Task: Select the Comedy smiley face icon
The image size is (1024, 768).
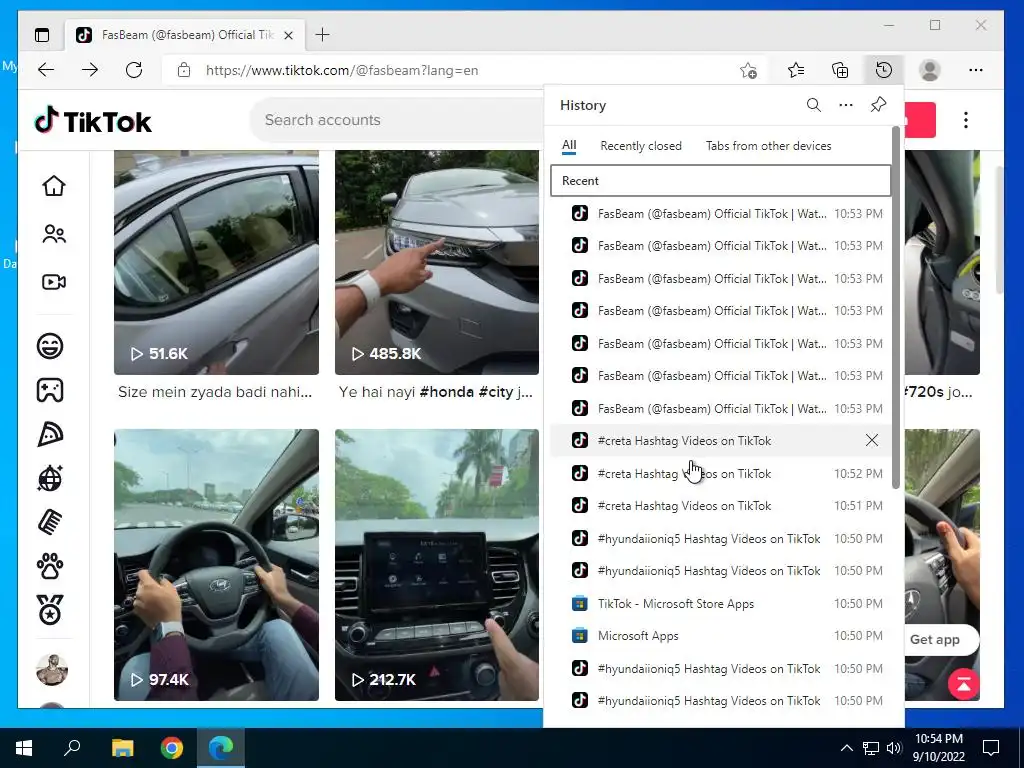Action: pyautogui.click(x=50, y=345)
